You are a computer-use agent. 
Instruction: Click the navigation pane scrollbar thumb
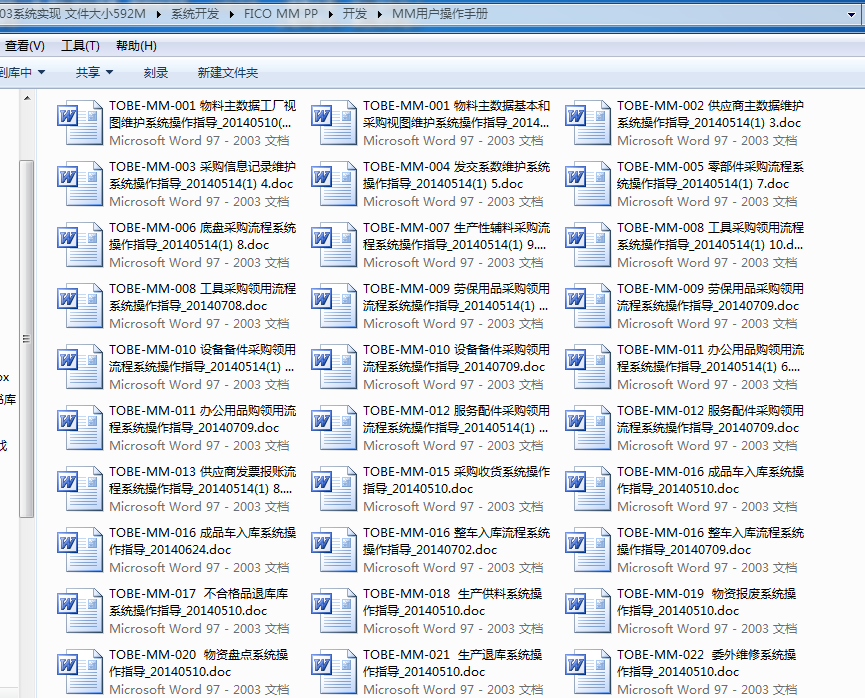[26, 339]
